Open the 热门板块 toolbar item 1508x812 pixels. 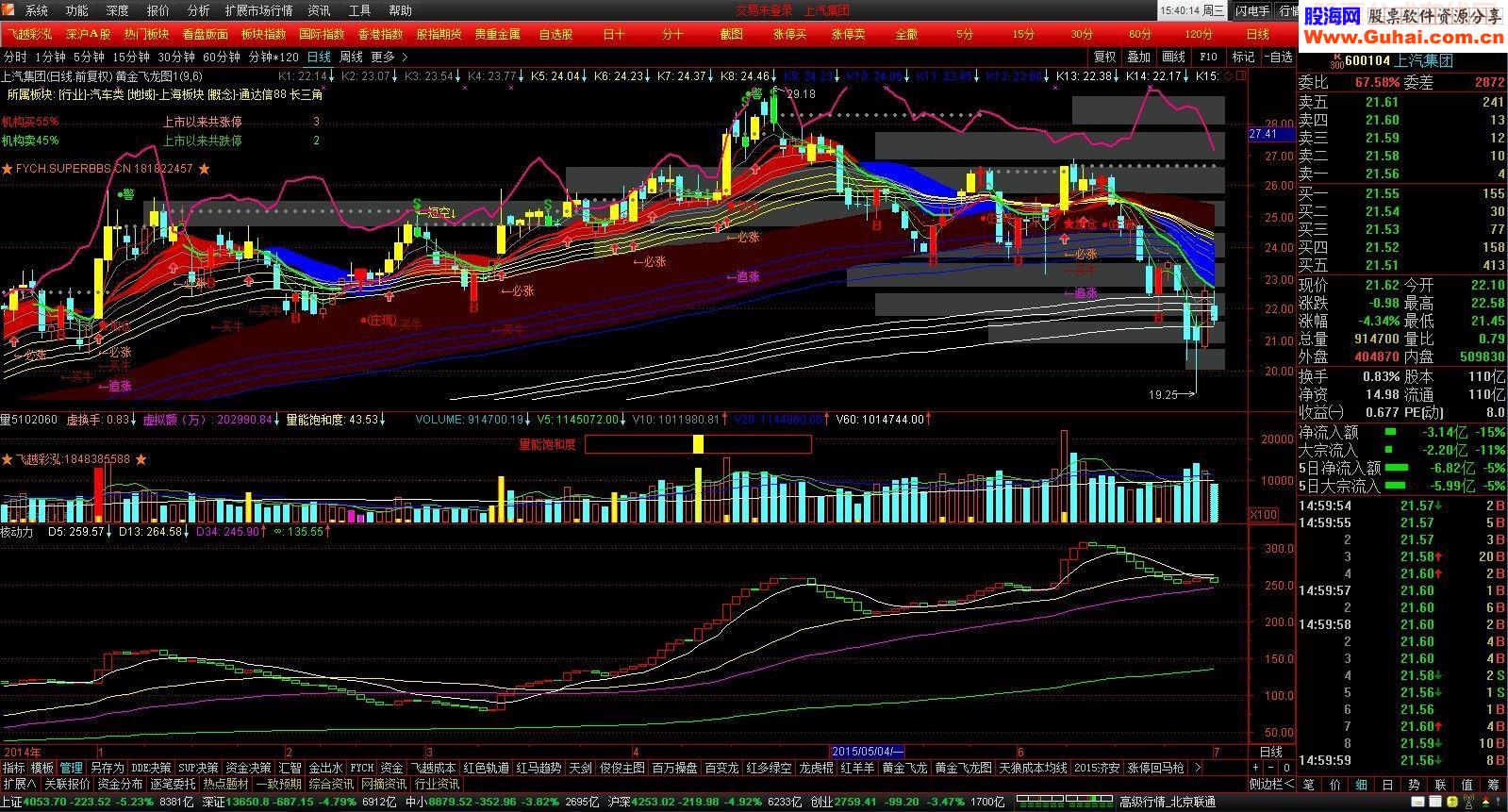147,34
